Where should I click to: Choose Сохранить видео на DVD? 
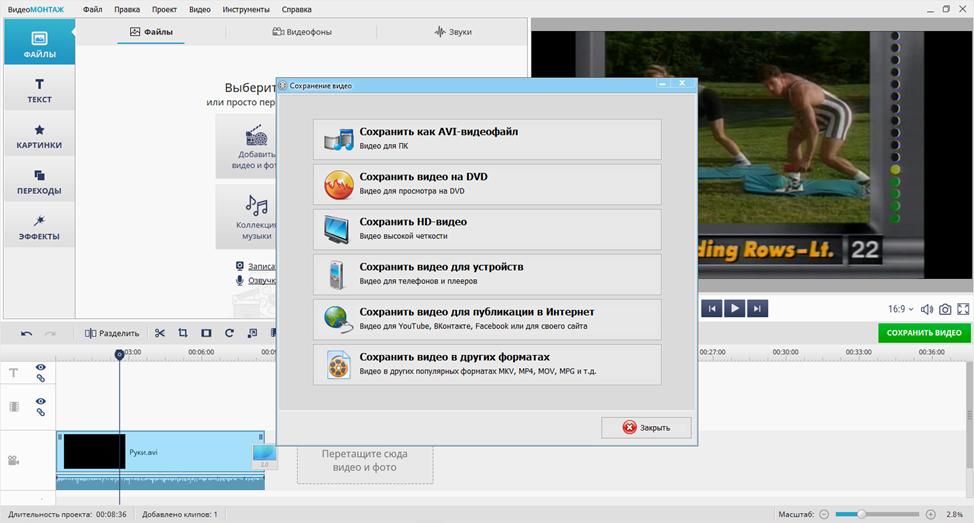click(x=487, y=184)
